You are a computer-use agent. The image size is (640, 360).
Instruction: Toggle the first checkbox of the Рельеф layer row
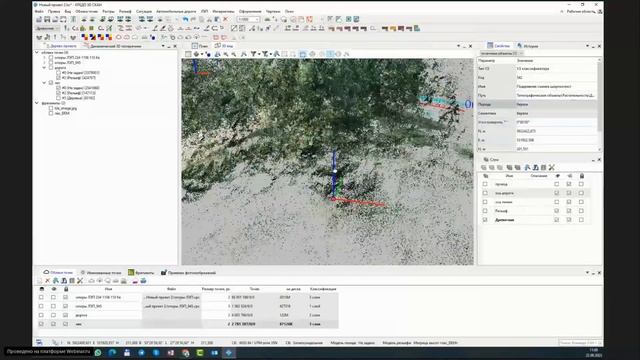pos(485,211)
